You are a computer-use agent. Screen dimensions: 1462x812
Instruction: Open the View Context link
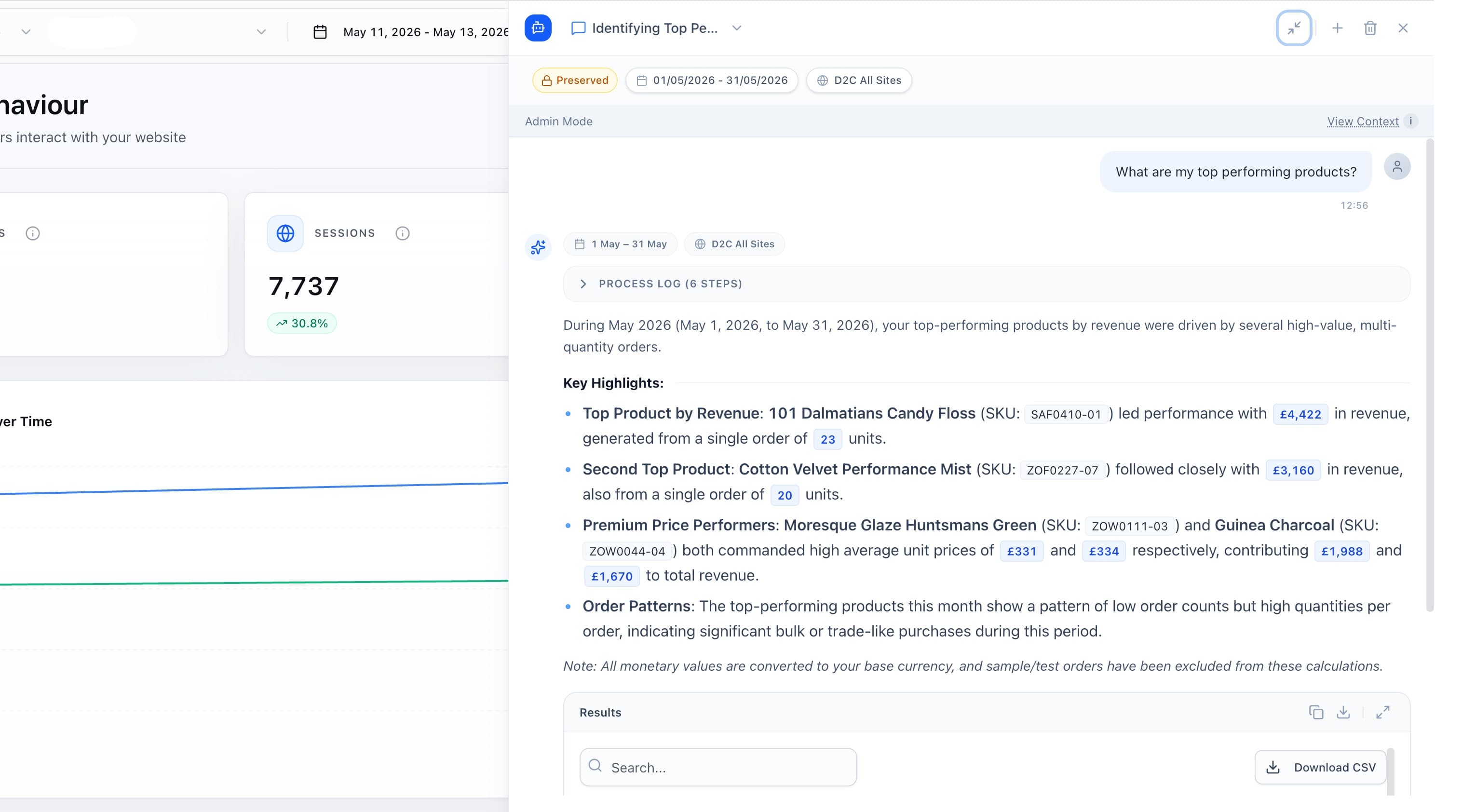tap(1362, 122)
